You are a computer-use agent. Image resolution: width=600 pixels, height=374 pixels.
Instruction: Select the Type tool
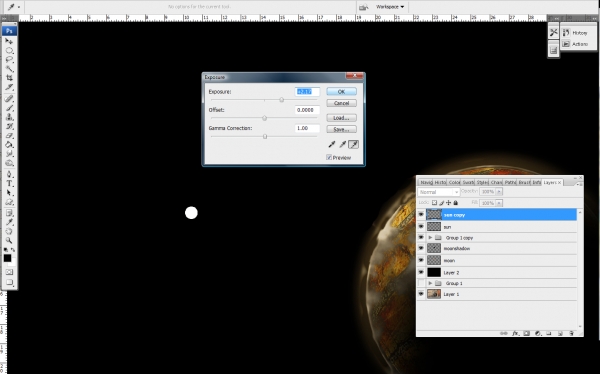coord(9,184)
